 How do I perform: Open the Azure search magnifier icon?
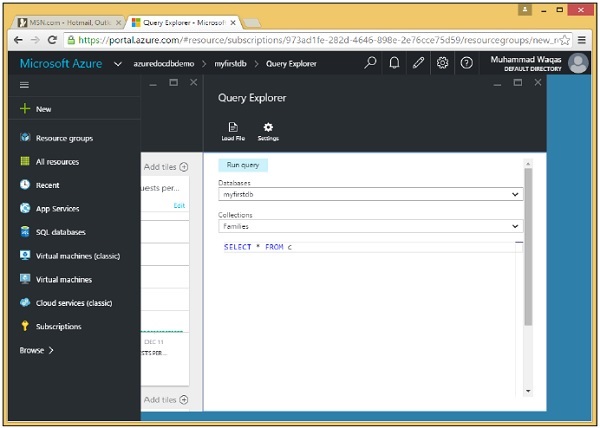click(371, 63)
